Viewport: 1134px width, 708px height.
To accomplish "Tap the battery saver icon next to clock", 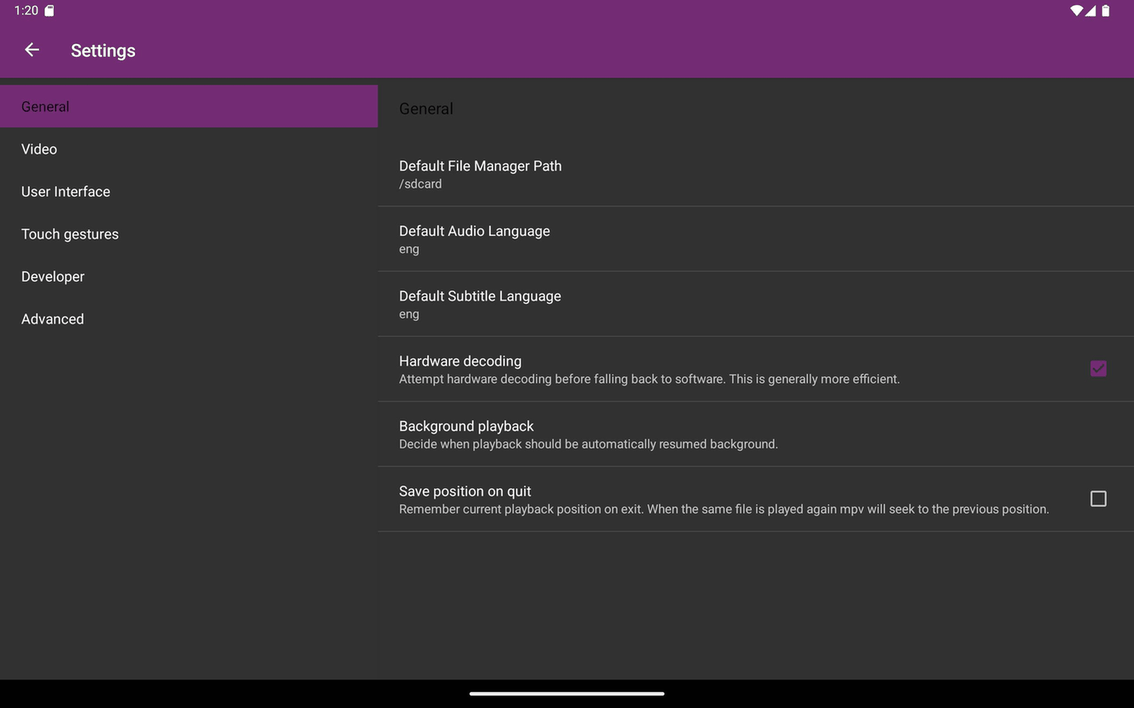I will (x=48, y=9).
